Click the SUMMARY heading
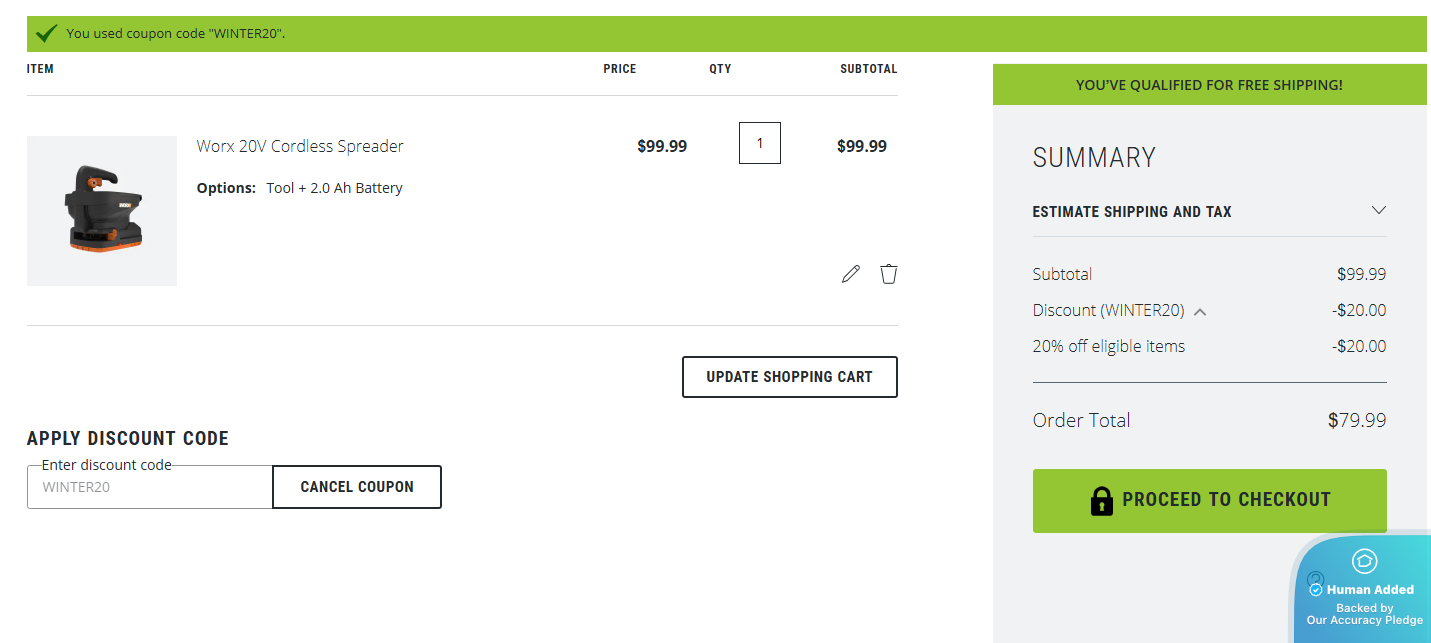This screenshot has height=643, width=1431. click(1093, 157)
